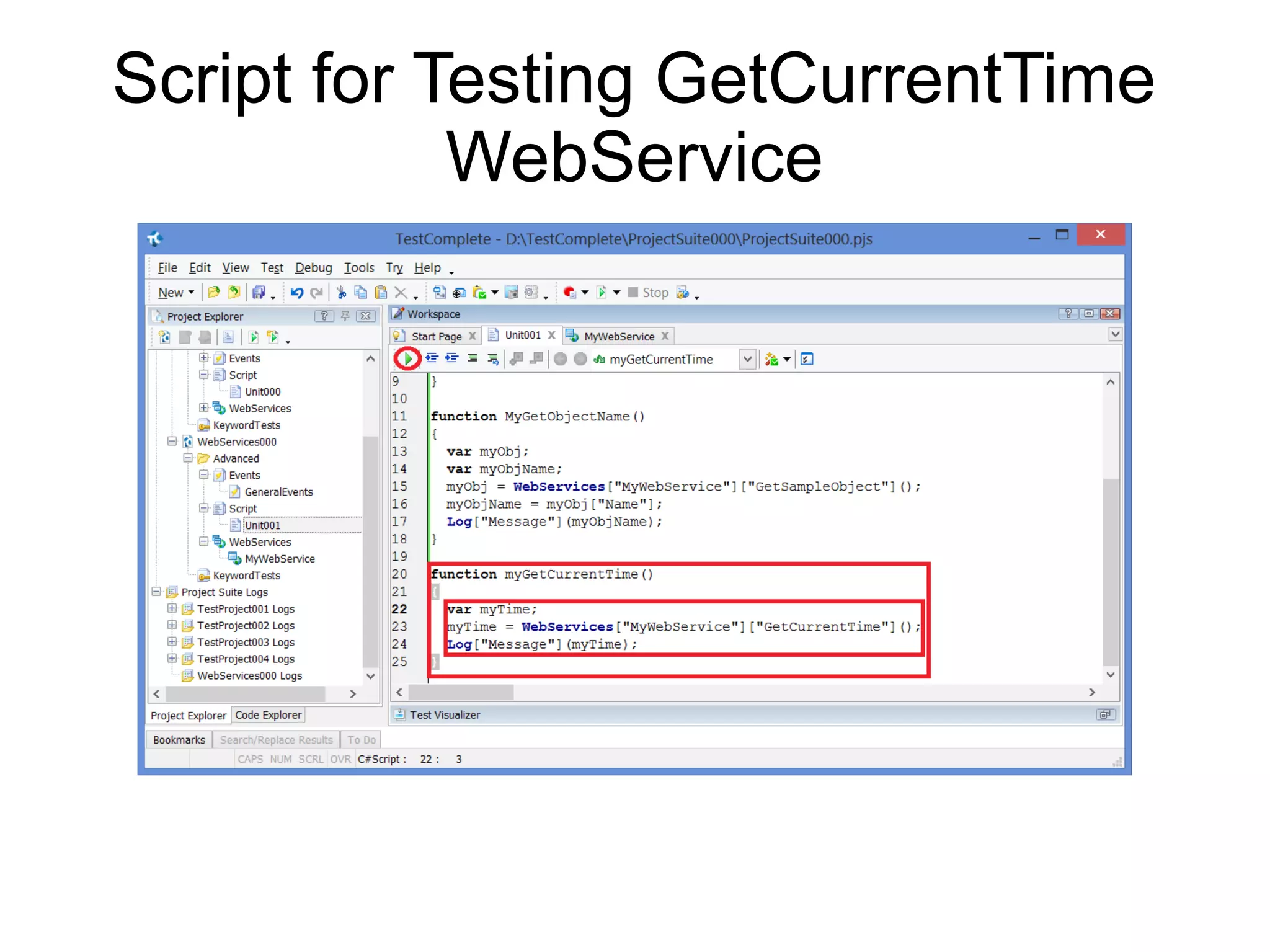The image size is (1270, 952).
Task: Run the current routine with the green play button
Action: pos(408,358)
